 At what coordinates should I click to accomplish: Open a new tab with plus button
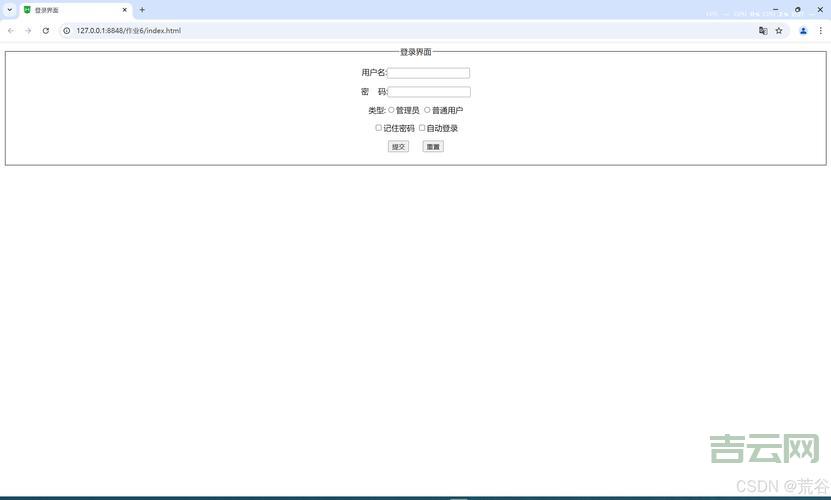[x=142, y=10]
